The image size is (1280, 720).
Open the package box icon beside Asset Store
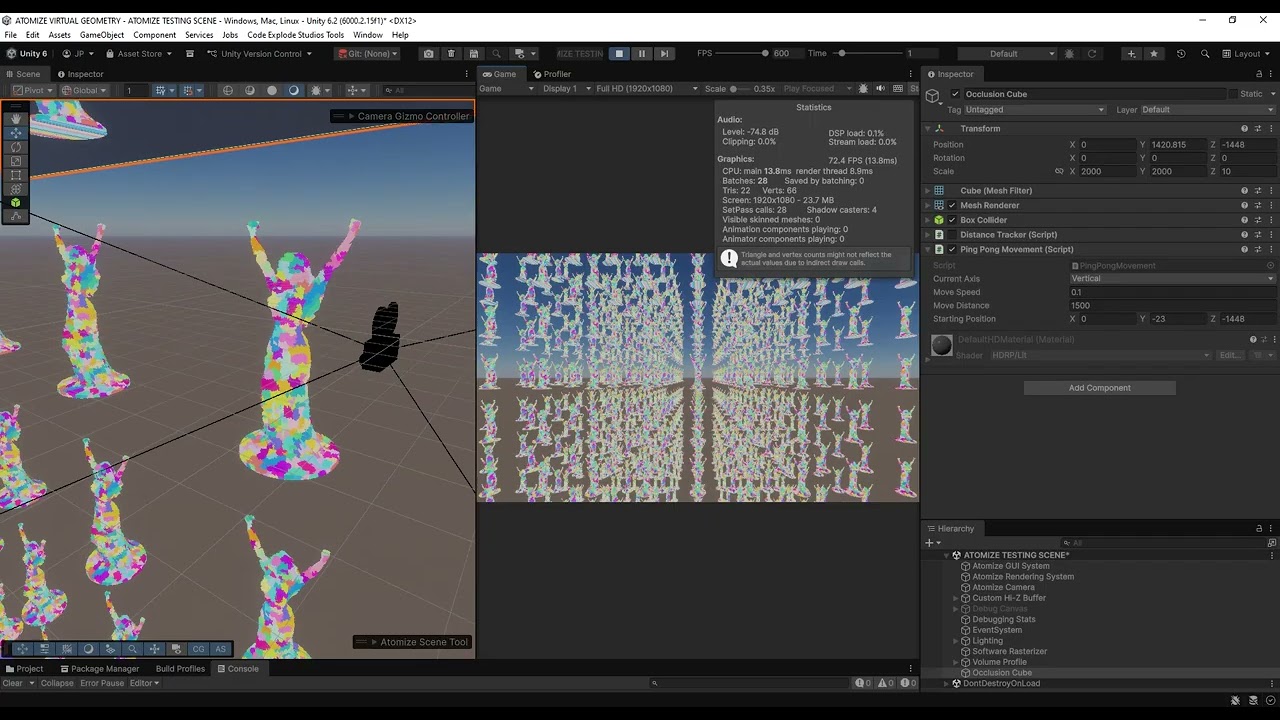pyautogui.click(x=189, y=54)
